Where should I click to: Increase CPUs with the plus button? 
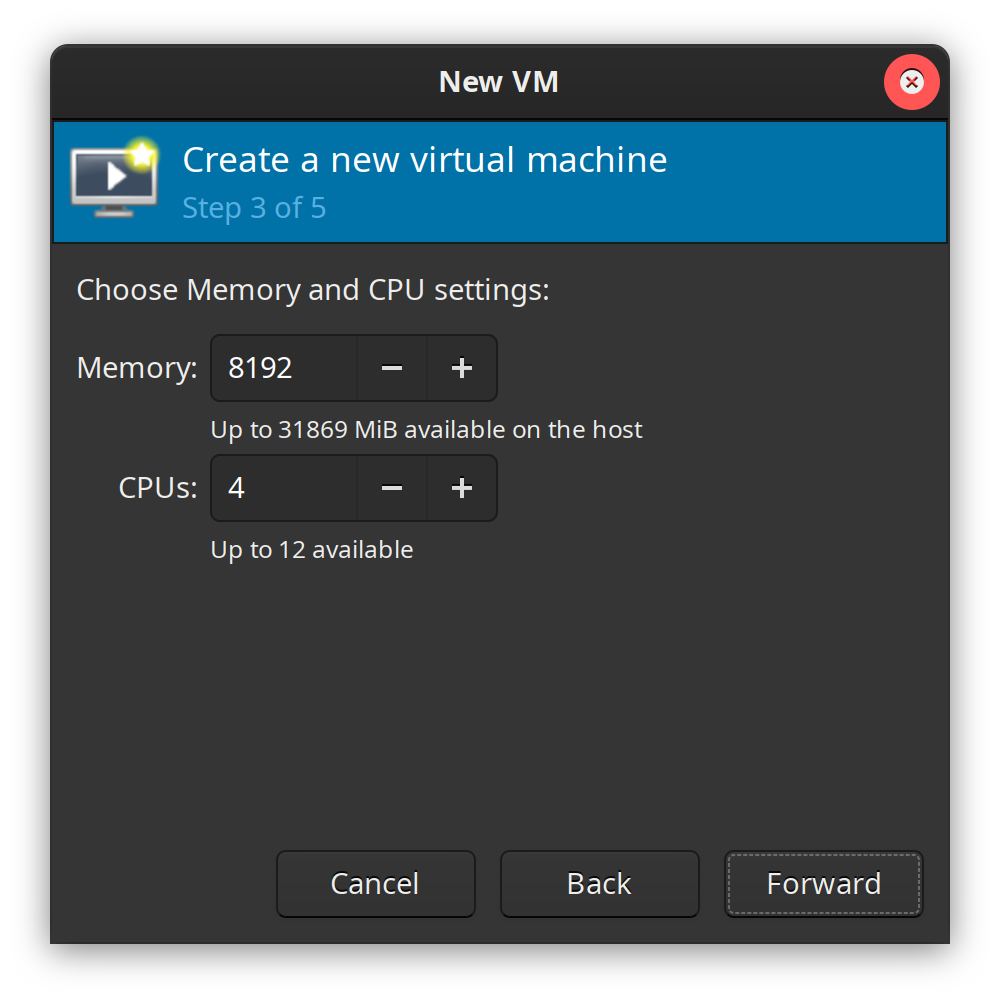(461, 488)
